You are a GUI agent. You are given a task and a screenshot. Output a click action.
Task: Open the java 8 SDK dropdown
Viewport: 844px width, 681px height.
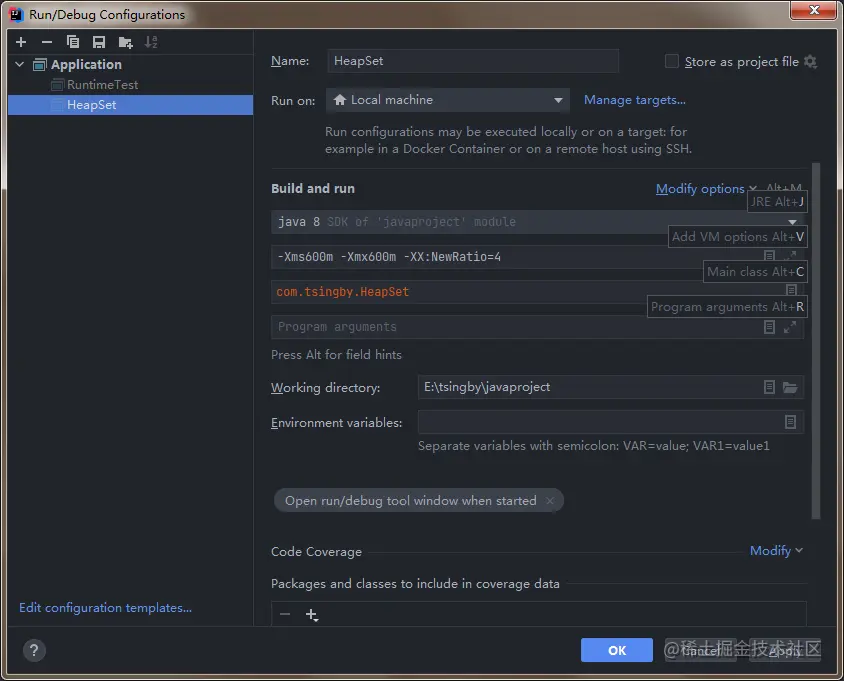(537, 222)
